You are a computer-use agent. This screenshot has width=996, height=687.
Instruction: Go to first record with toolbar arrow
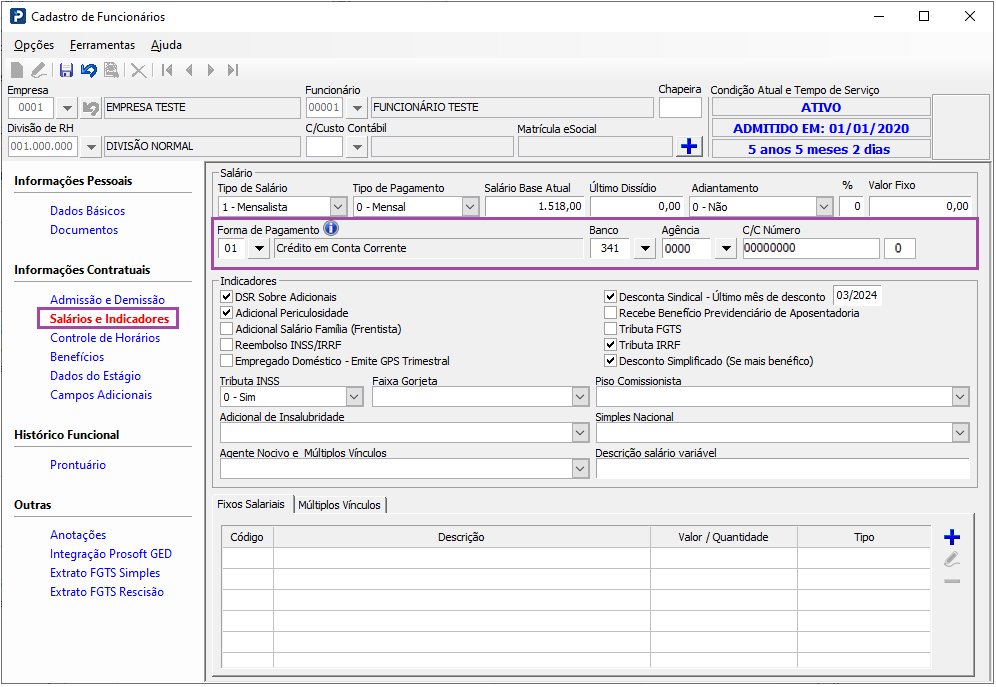click(x=167, y=70)
